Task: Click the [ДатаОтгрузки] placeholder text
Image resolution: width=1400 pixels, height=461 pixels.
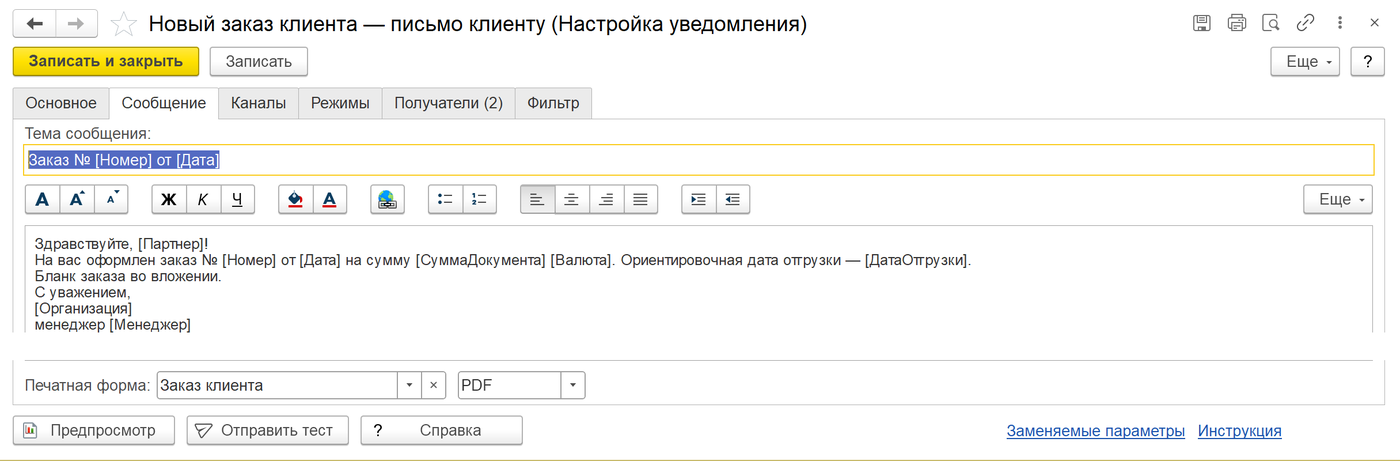Action: [917, 260]
